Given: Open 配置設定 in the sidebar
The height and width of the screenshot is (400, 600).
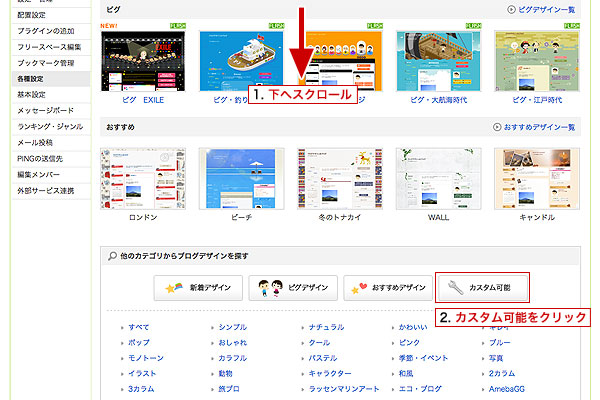Looking at the screenshot, I should click(x=31, y=15).
